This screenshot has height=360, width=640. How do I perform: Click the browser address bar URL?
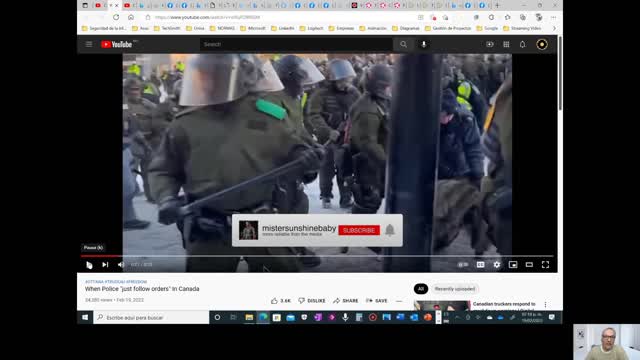coord(207,17)
